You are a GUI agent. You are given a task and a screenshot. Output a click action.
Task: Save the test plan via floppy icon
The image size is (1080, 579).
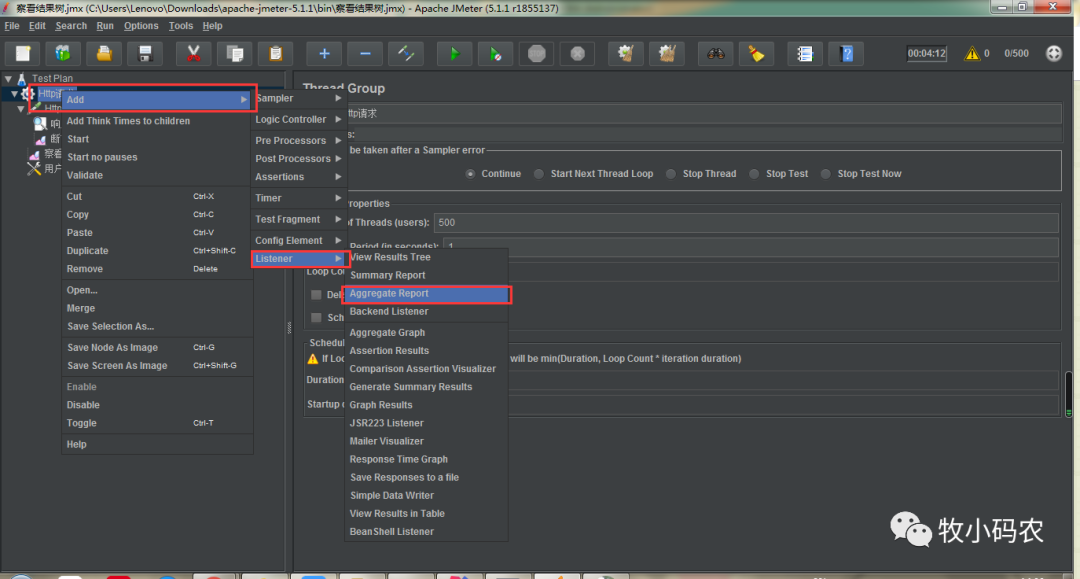(x=145, y=54)
